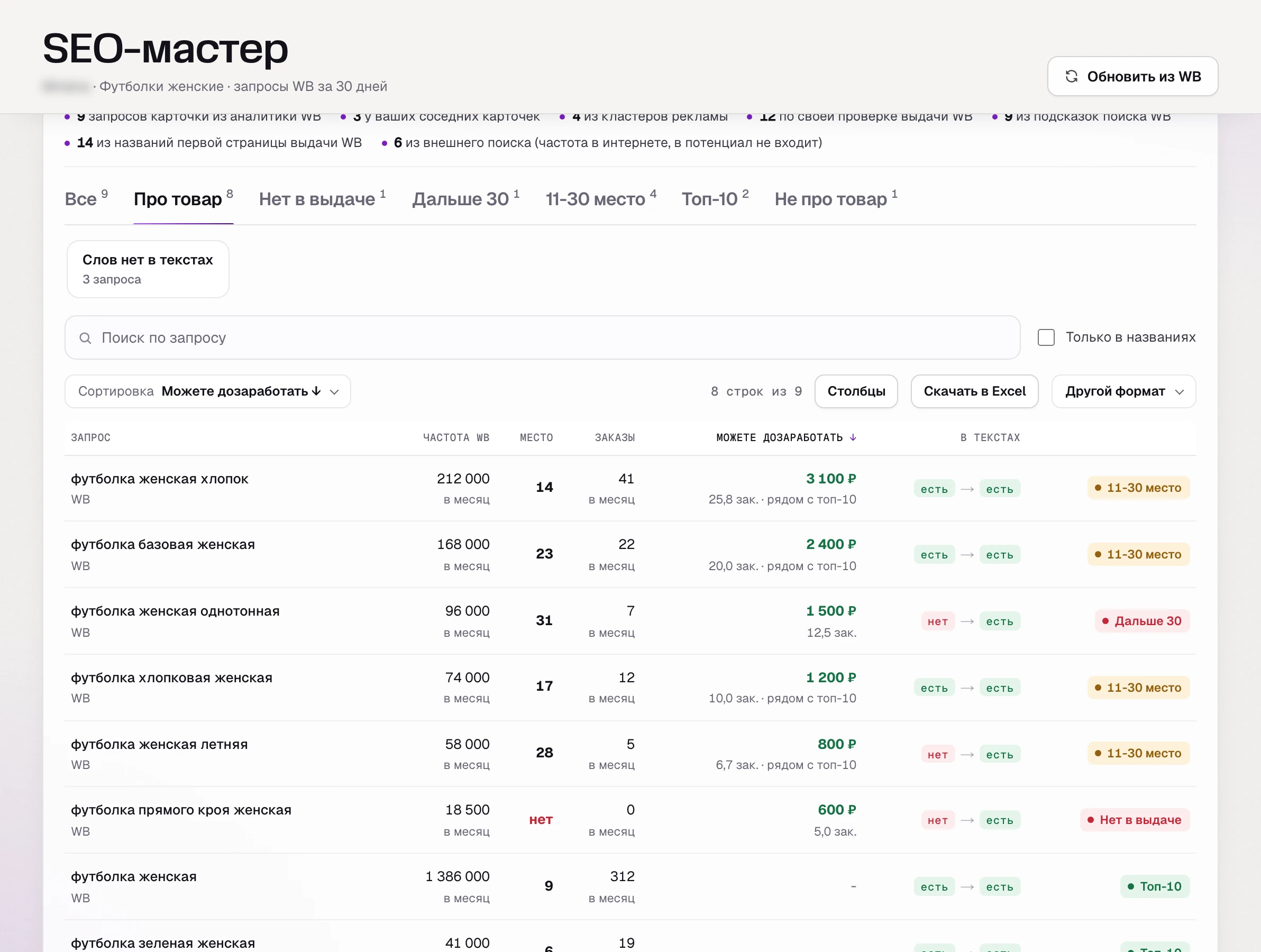Click the В ТЕКСТАХ column header

tap(990, 437)
